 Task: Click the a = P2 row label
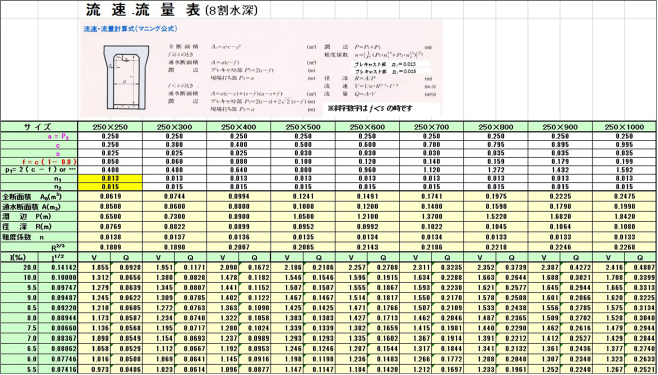click(39, 136)
